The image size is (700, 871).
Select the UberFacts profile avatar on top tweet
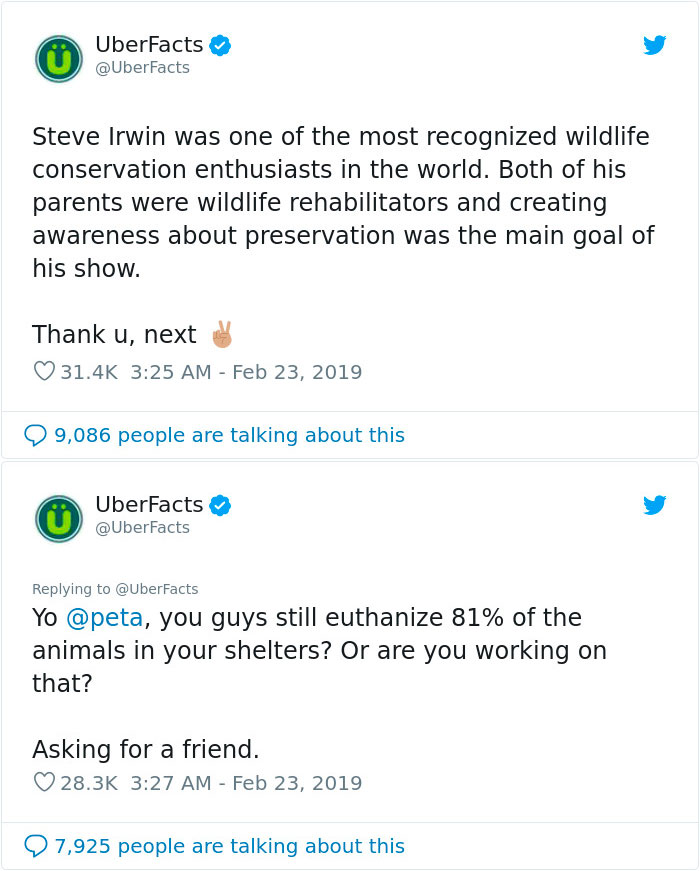coord(58,58)
